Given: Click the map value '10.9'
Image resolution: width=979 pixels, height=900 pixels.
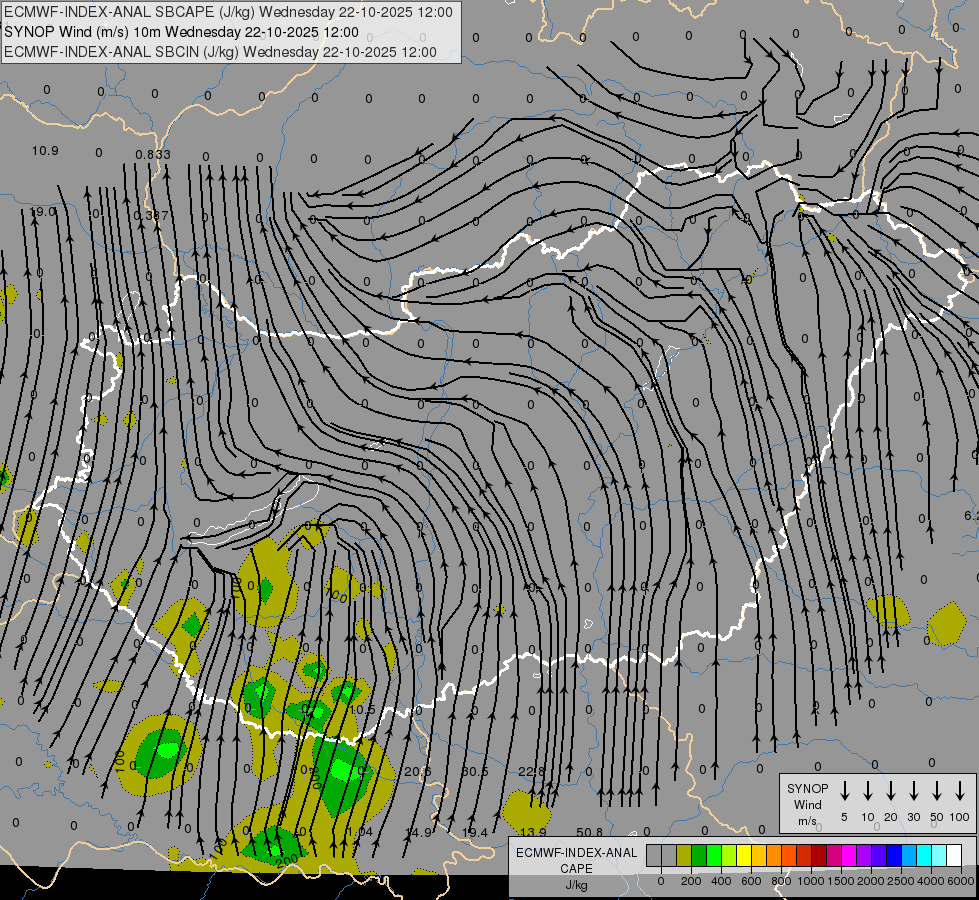Looking at the screenshot, I should (x=45, y=151).
